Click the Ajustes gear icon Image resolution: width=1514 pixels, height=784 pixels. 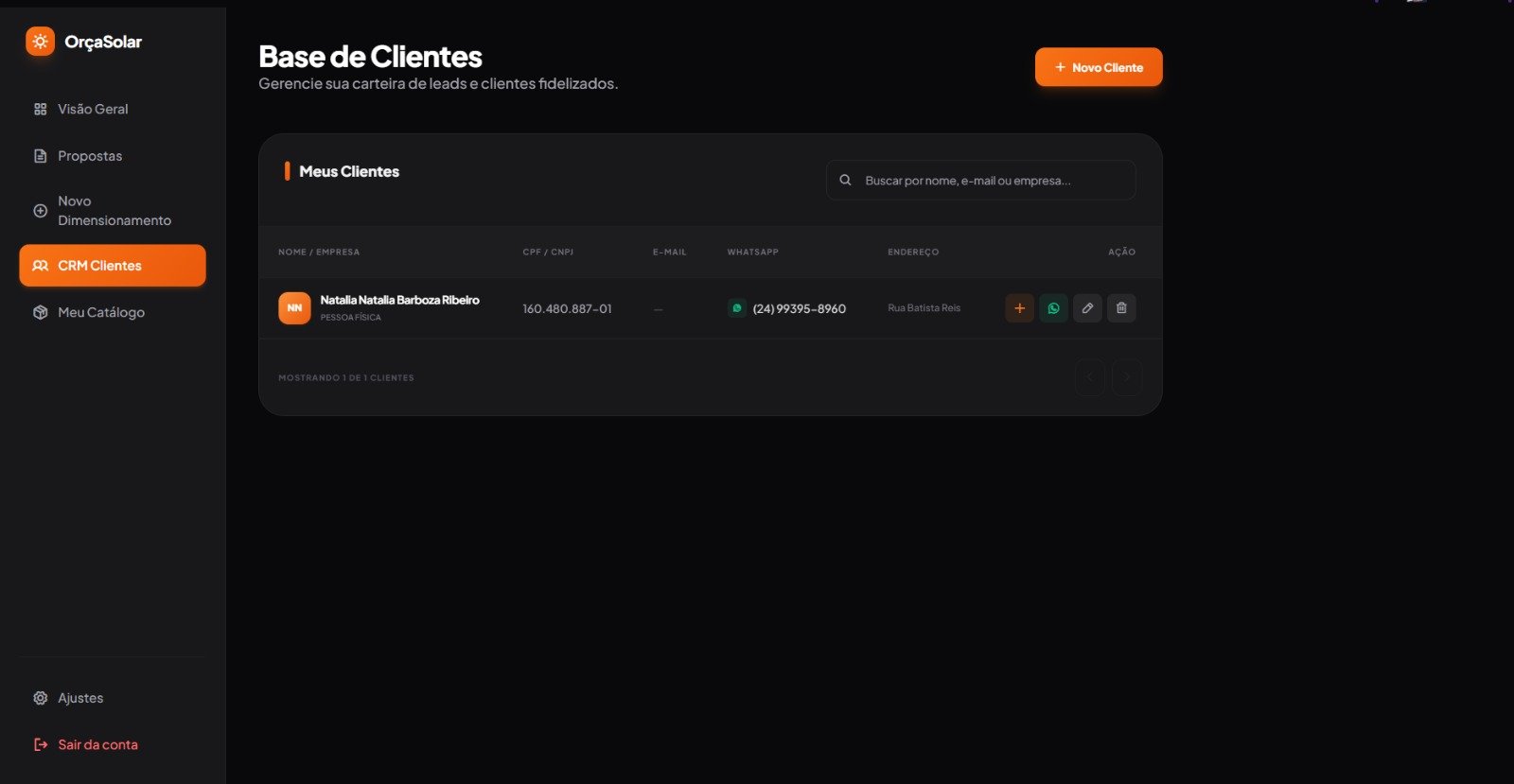tap(40, 698)
